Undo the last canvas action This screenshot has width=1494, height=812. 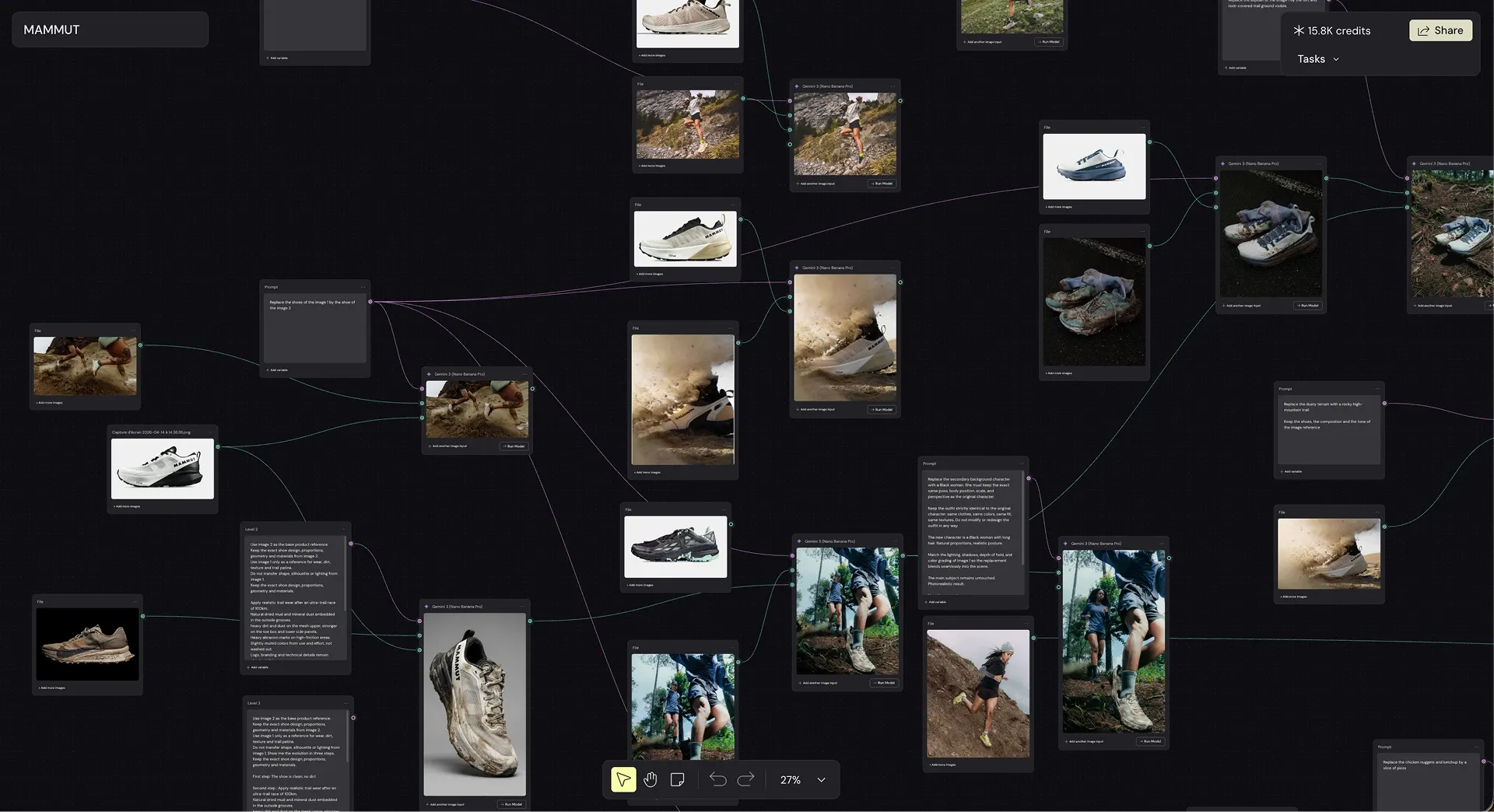coord(717,779)
